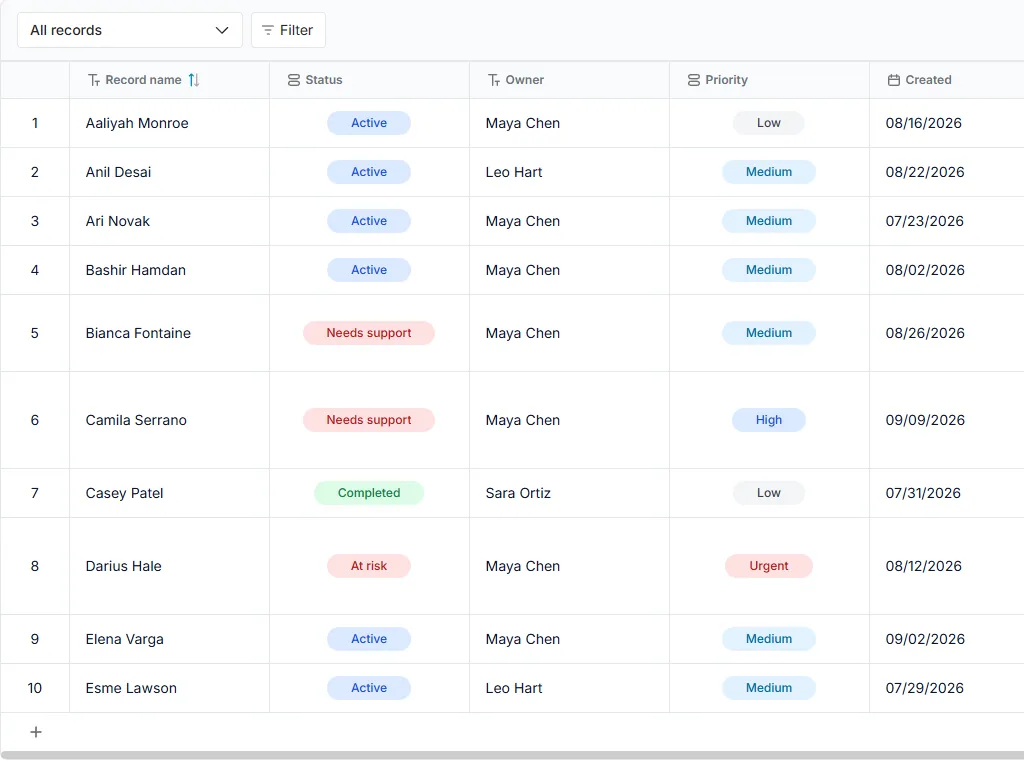This screenshot has width=1024, height=768.
Task: Click created date 08/22/2026
Action: pos(925,172)
